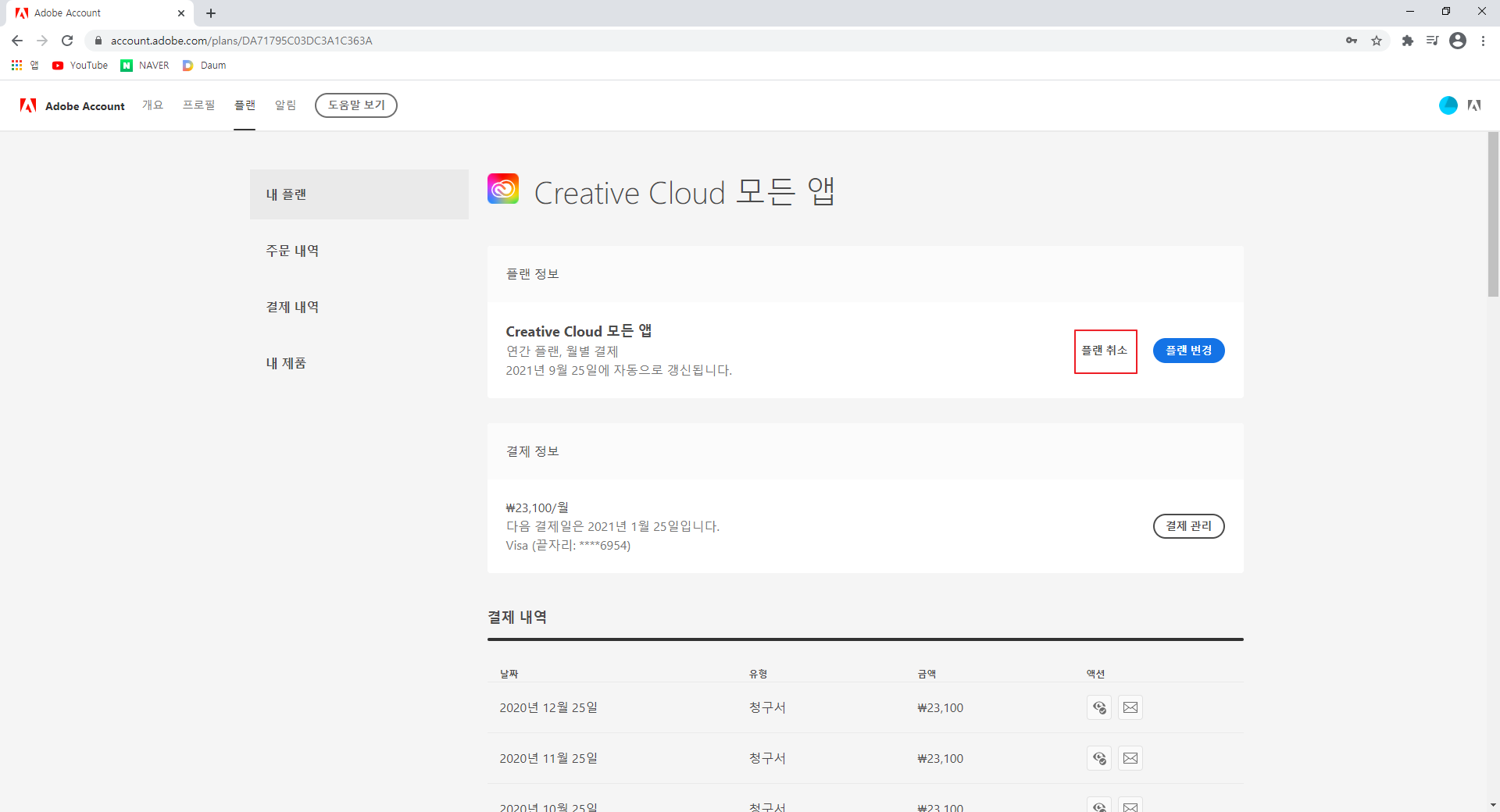This screenshot has height=812, width=1500.
Task: Click the 2020년 12월 25일 date cell
Action: tap(548, 707)
